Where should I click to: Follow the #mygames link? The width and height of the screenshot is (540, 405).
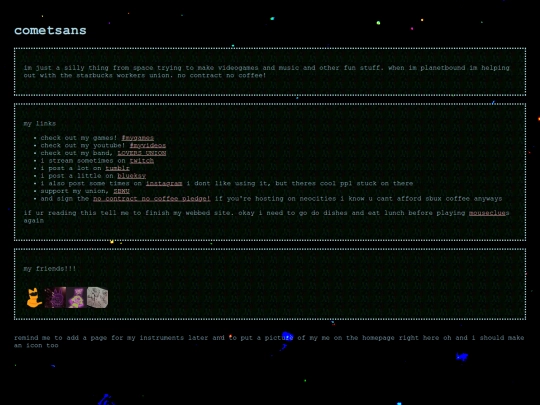[x=138, y=138]
